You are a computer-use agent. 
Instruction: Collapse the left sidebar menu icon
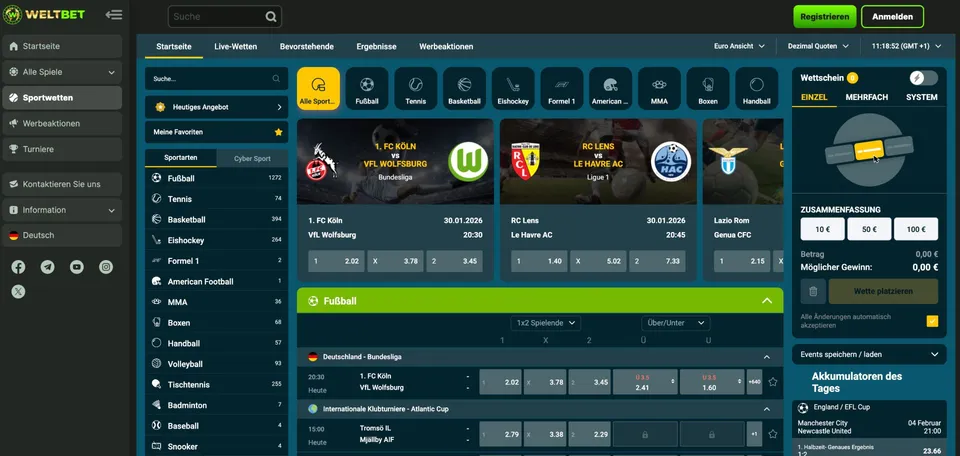pyautogui.click(x=113, y=15)
